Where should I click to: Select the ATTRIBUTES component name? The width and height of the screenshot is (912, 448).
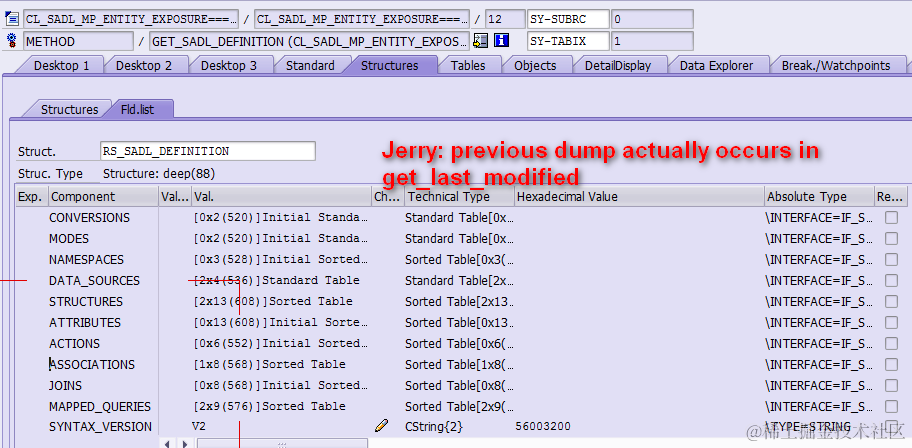(x=85, y=322)
